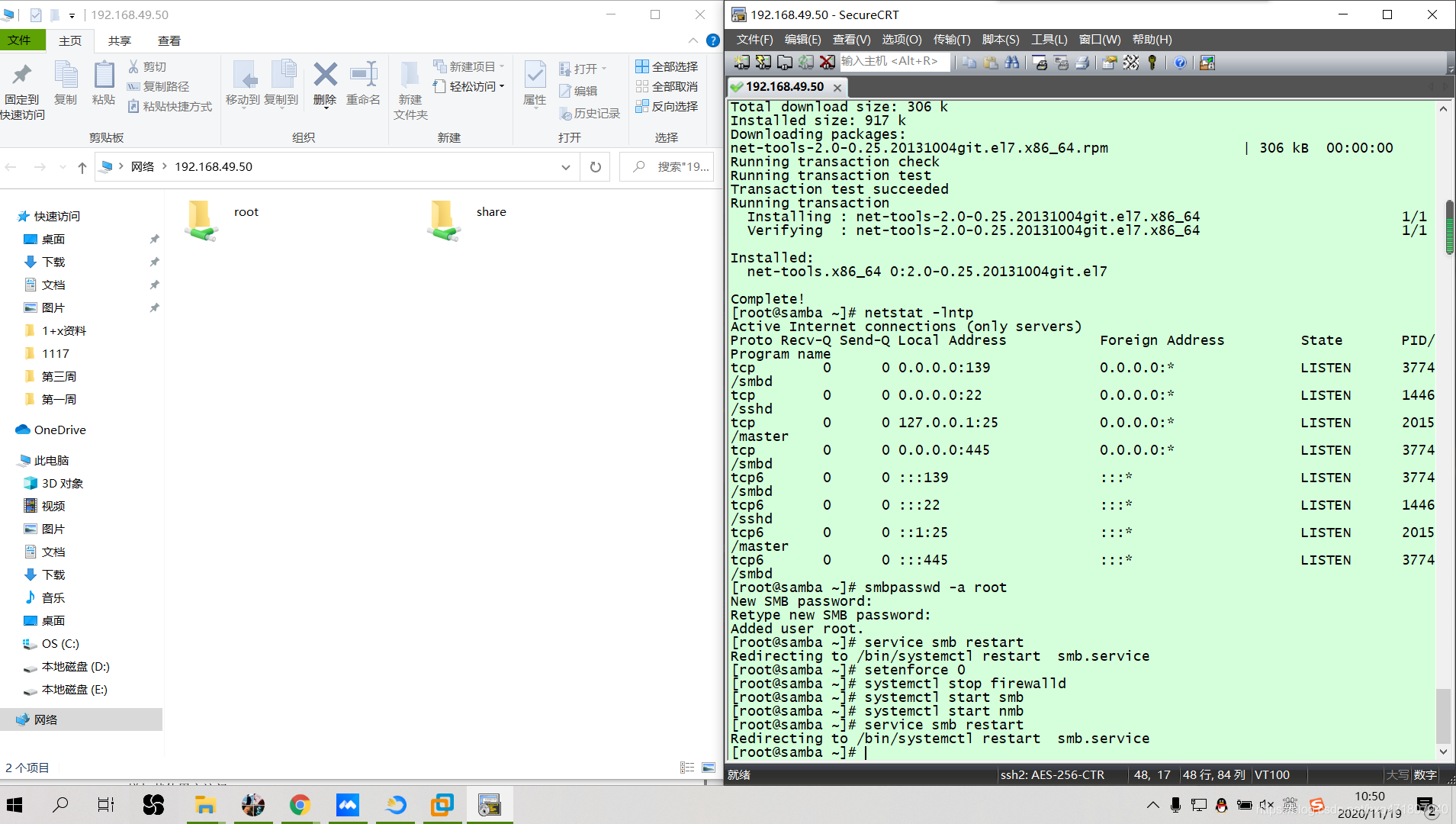
Task: Click the Refresh icon beside address bar
Action: (x=596, y=166)
